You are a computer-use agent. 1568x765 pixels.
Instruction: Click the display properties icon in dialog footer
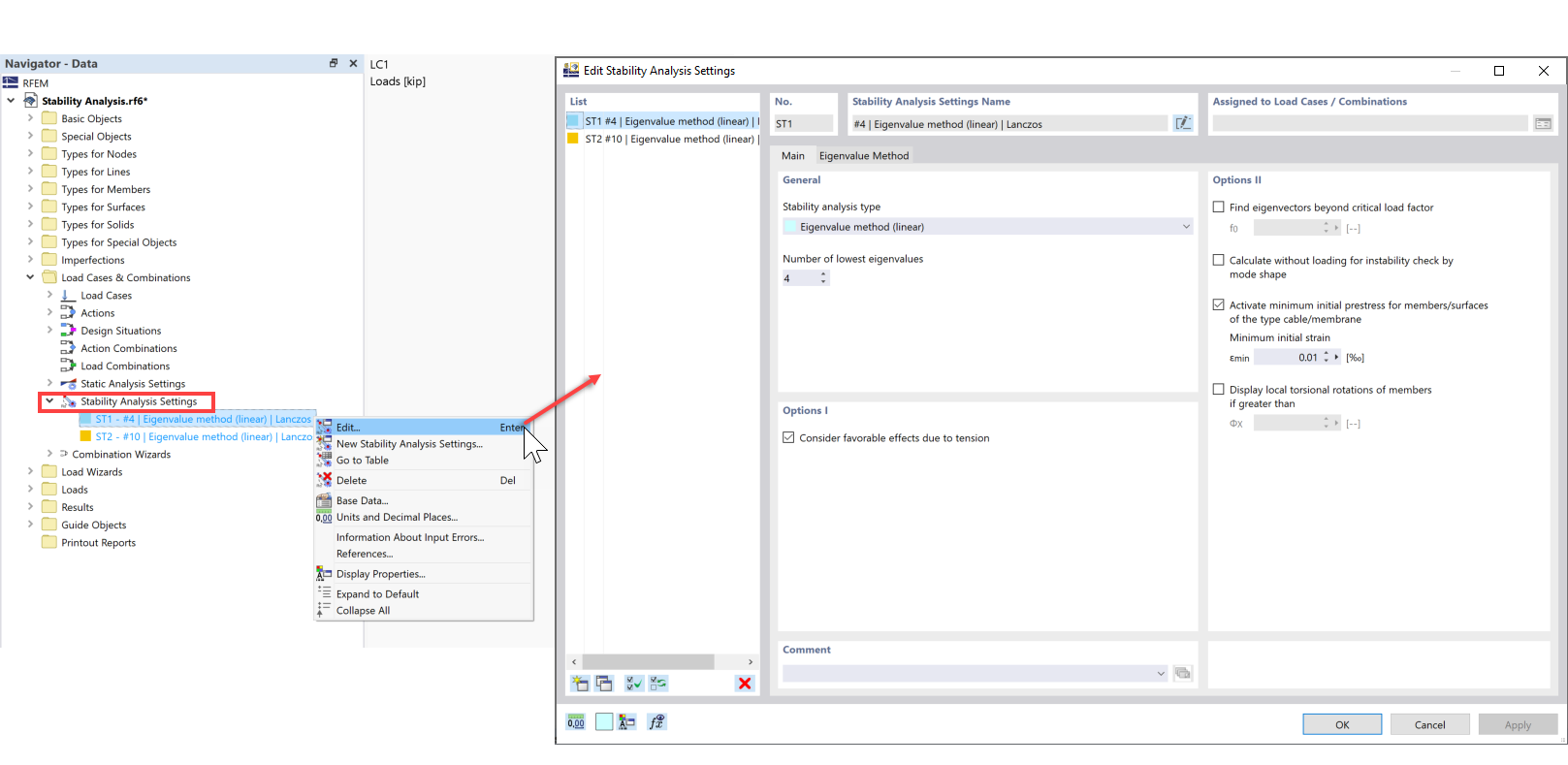point(626,722)
